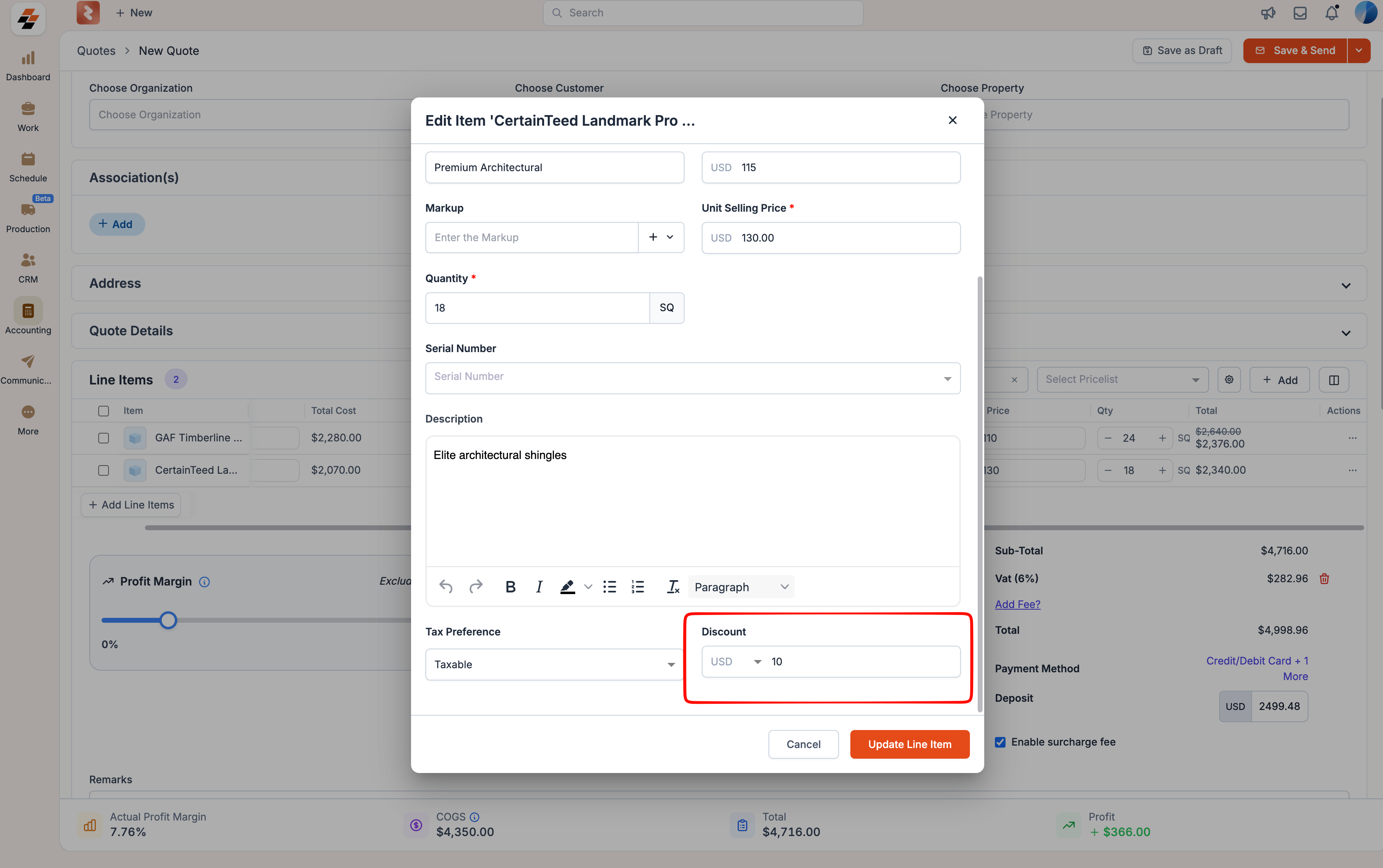Screen dimensions: 1383x868
Task: Adjust the Profit Margin slider handle
Action: coord(168,620)
